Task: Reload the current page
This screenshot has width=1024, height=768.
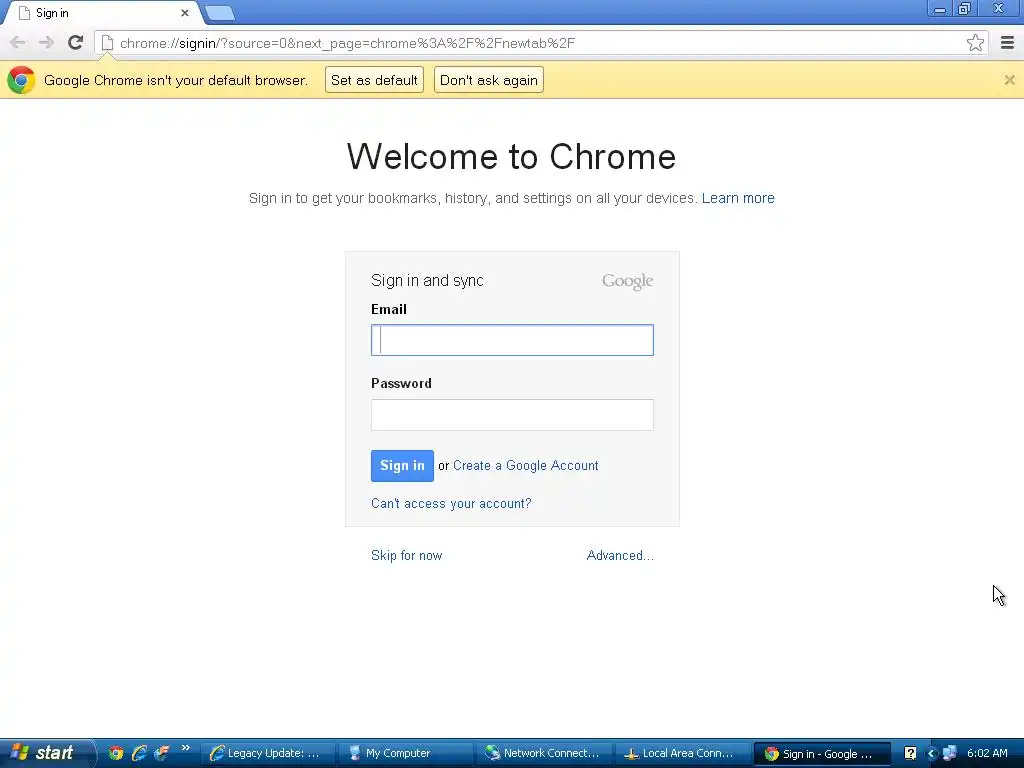Action: 76,42
